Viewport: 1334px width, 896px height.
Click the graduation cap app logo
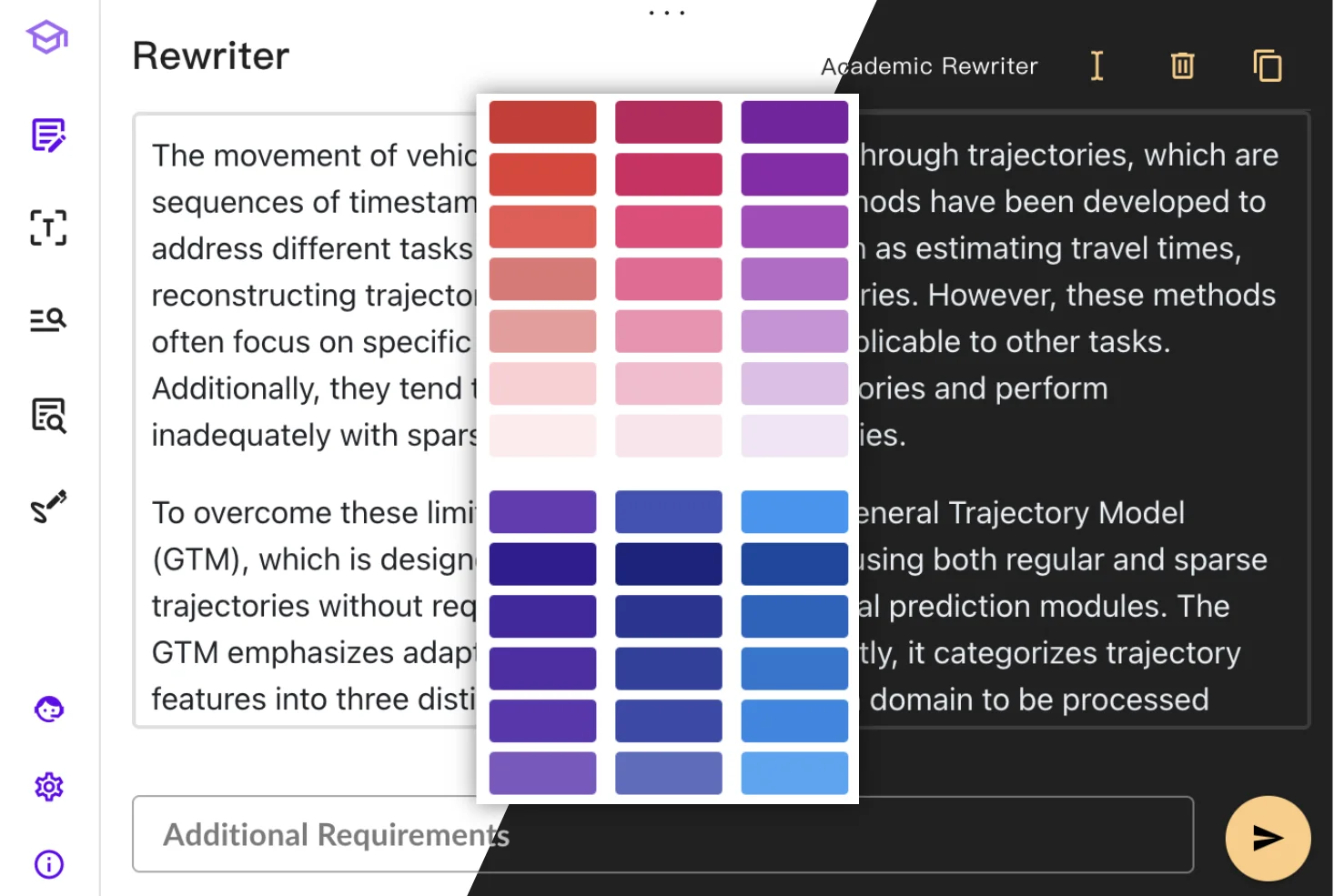click(x=46, y=37)
